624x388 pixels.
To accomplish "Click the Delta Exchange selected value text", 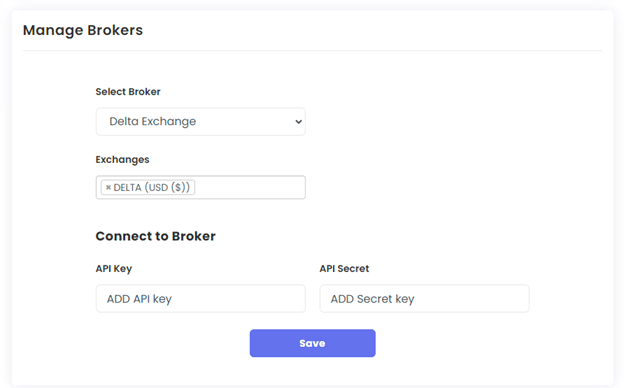I will pyautogui.click(x=152, y=121).
